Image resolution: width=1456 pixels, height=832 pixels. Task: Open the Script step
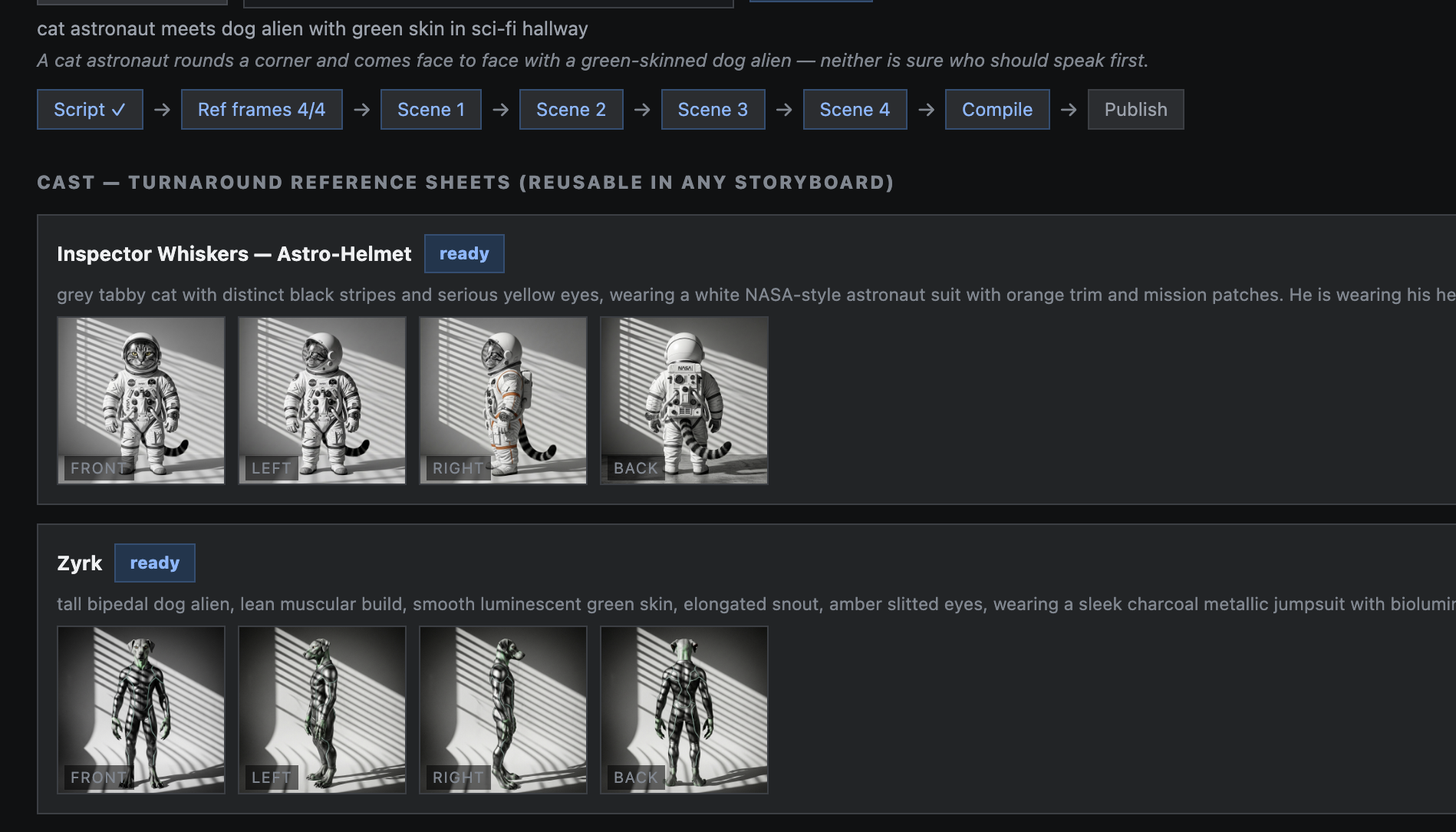90,110
